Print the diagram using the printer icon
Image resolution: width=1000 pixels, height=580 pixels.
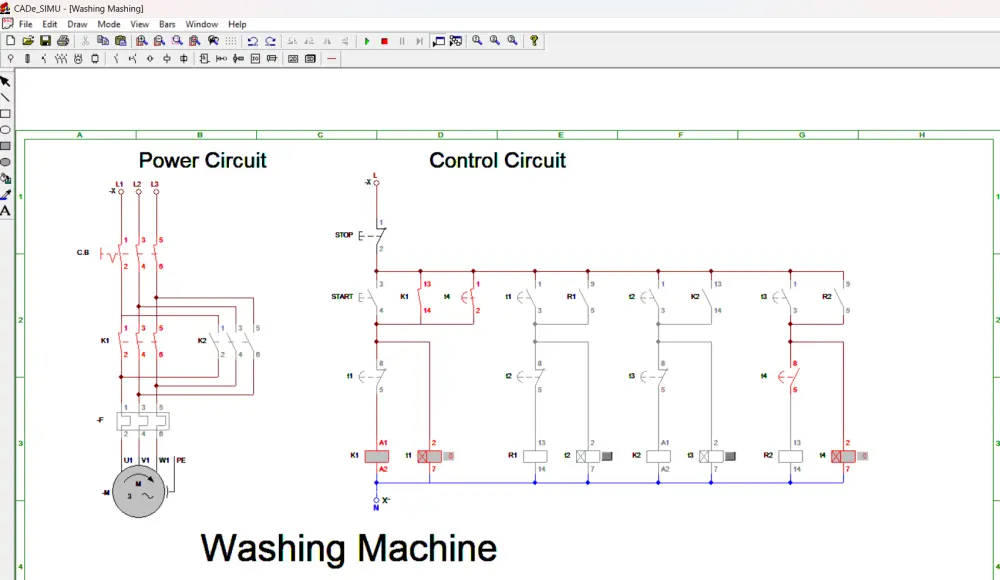62,41
